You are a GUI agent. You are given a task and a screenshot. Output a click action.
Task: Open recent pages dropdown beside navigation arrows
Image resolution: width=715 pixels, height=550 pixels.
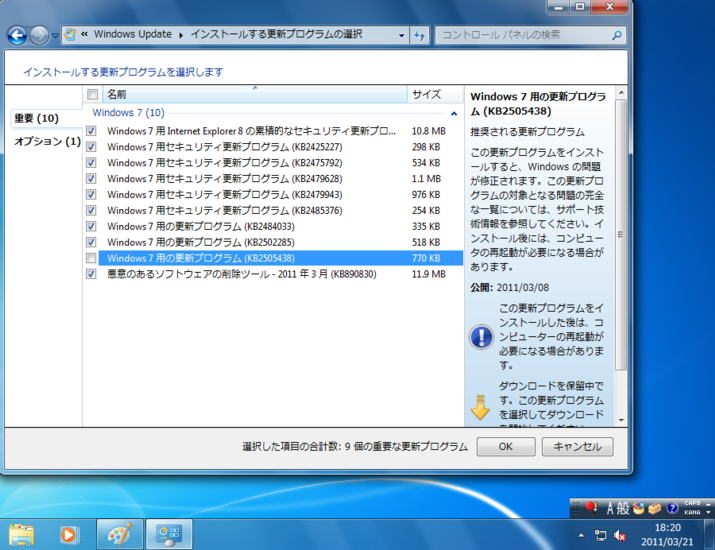pos(55,35)
